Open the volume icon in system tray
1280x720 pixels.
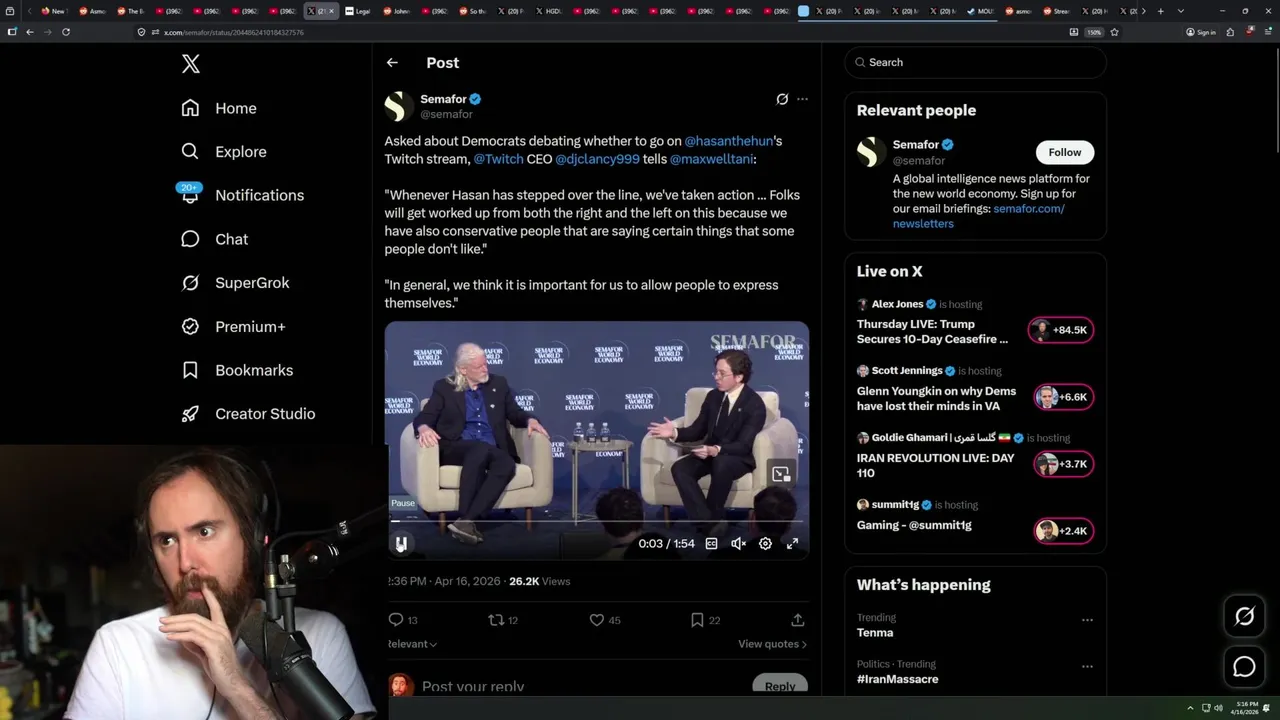(x=1218, y=708)
